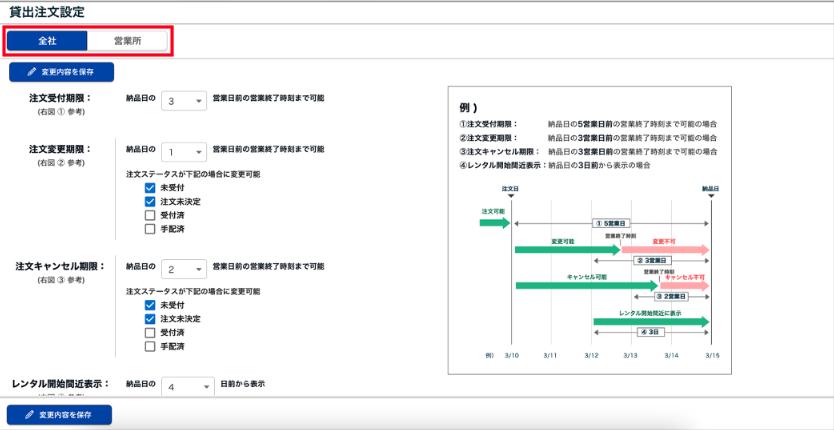The width and height of the screenshot is (834, 430).
Task: Click the pencil icon on the bottom save button
Action: tap(29, 414)
